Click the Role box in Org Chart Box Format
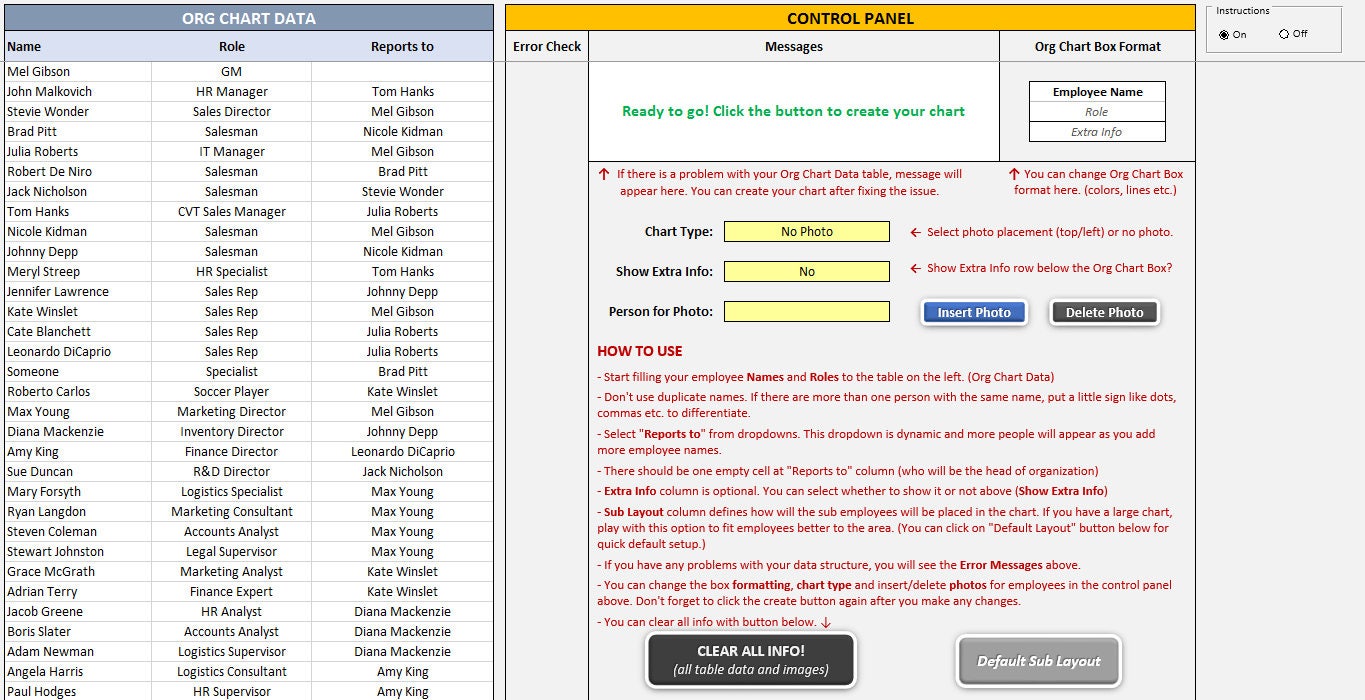This screenshot has height=700, width=1365. point(1097,111)
